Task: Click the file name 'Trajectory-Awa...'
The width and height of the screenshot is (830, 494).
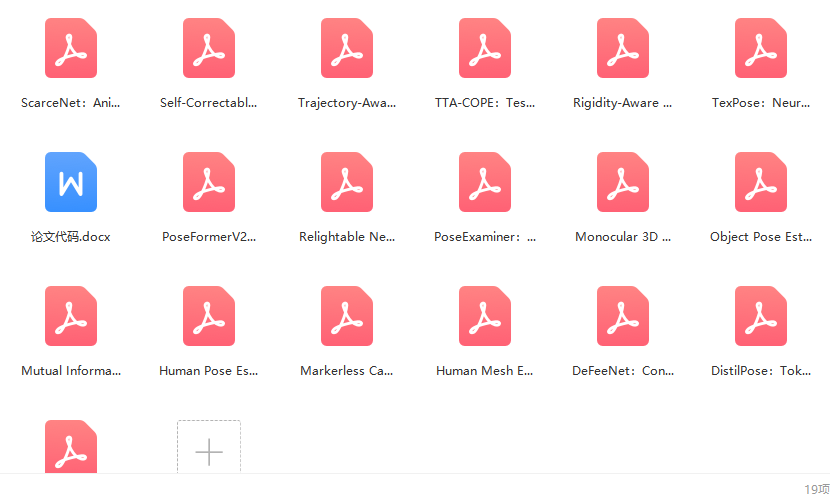Action: click(347, 103)
